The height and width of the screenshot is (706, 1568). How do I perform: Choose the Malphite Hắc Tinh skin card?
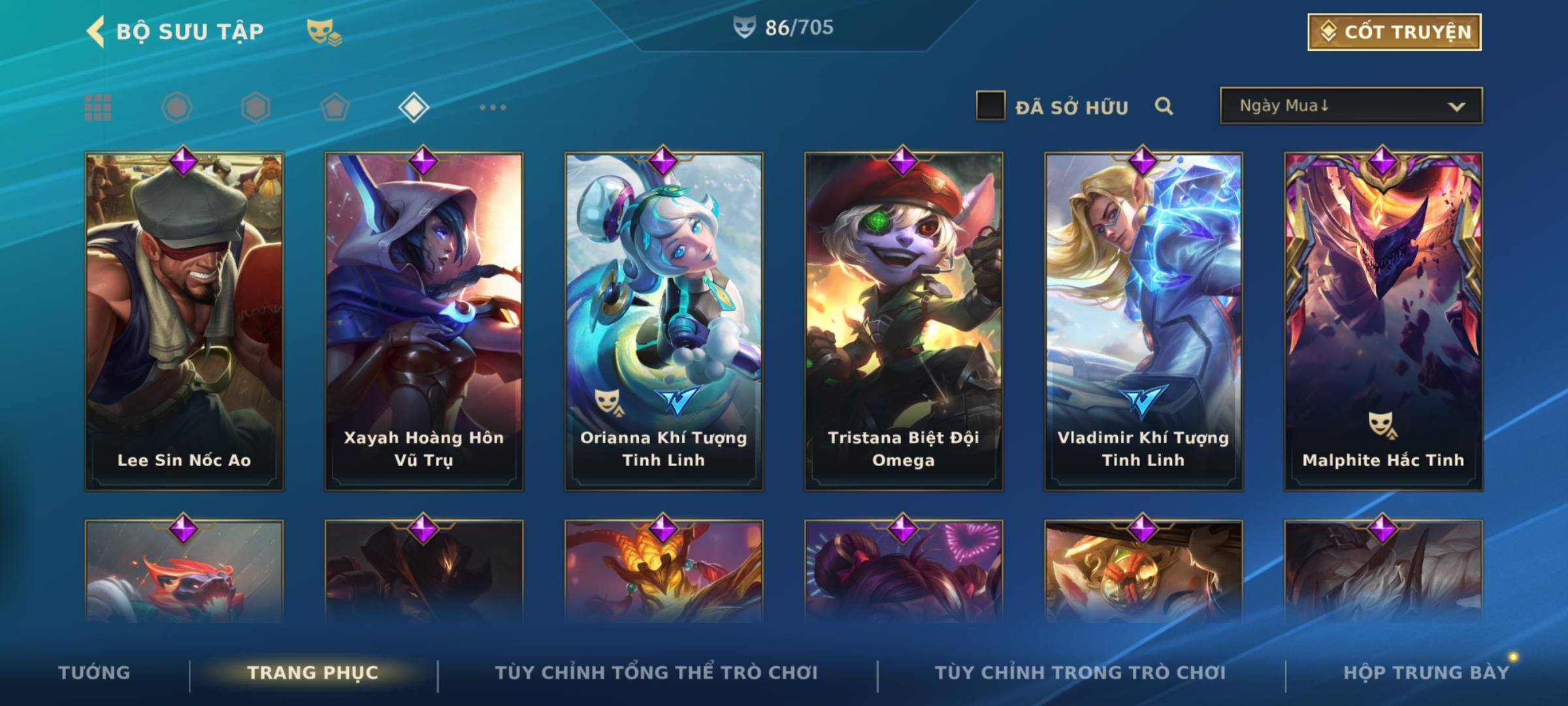click(x=1383, y=322)
